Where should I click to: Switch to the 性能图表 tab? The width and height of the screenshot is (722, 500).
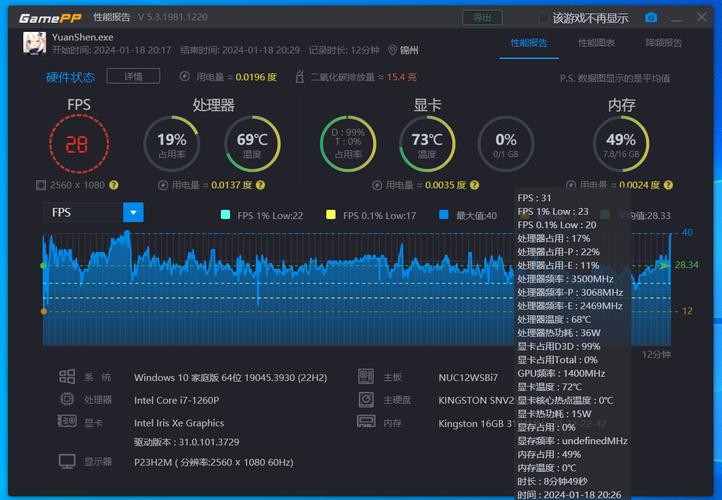tap(596, 43)
